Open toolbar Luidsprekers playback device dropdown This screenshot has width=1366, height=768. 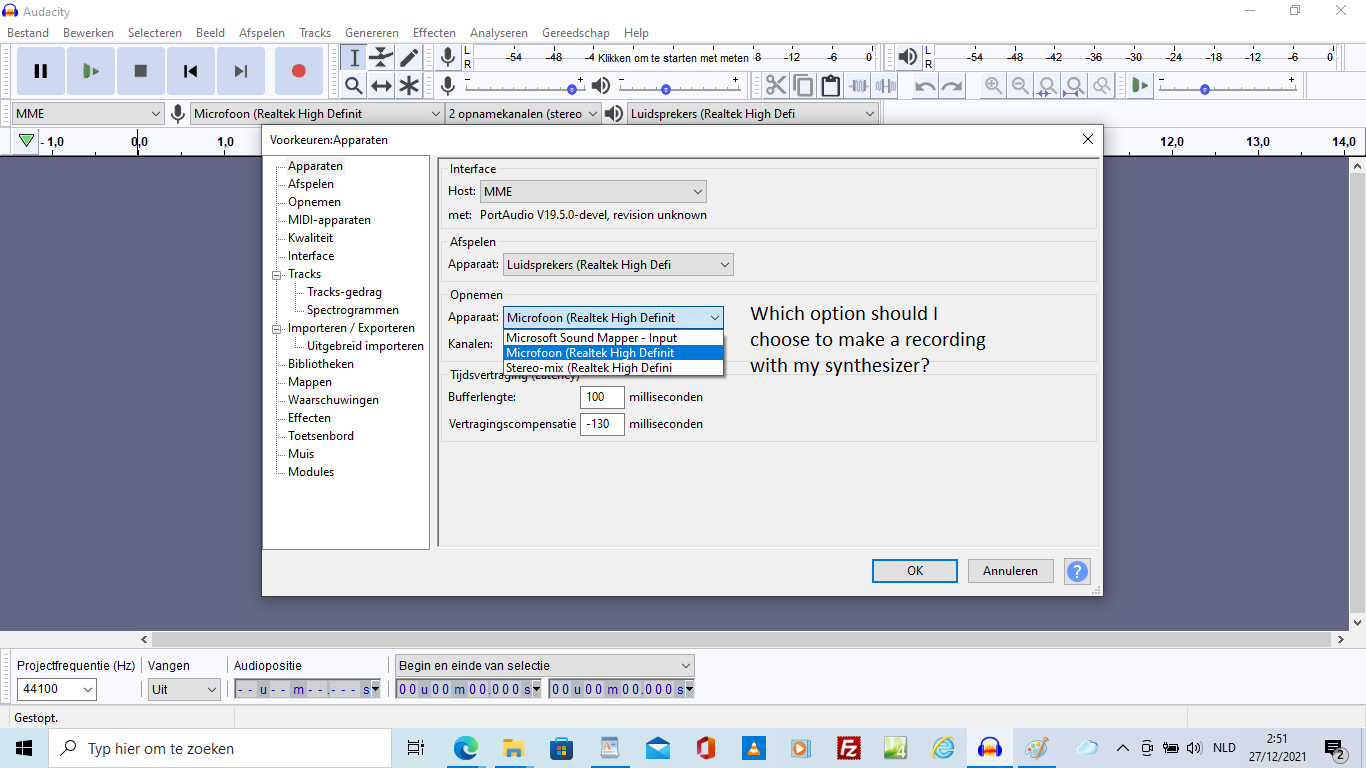click(753, 114)
